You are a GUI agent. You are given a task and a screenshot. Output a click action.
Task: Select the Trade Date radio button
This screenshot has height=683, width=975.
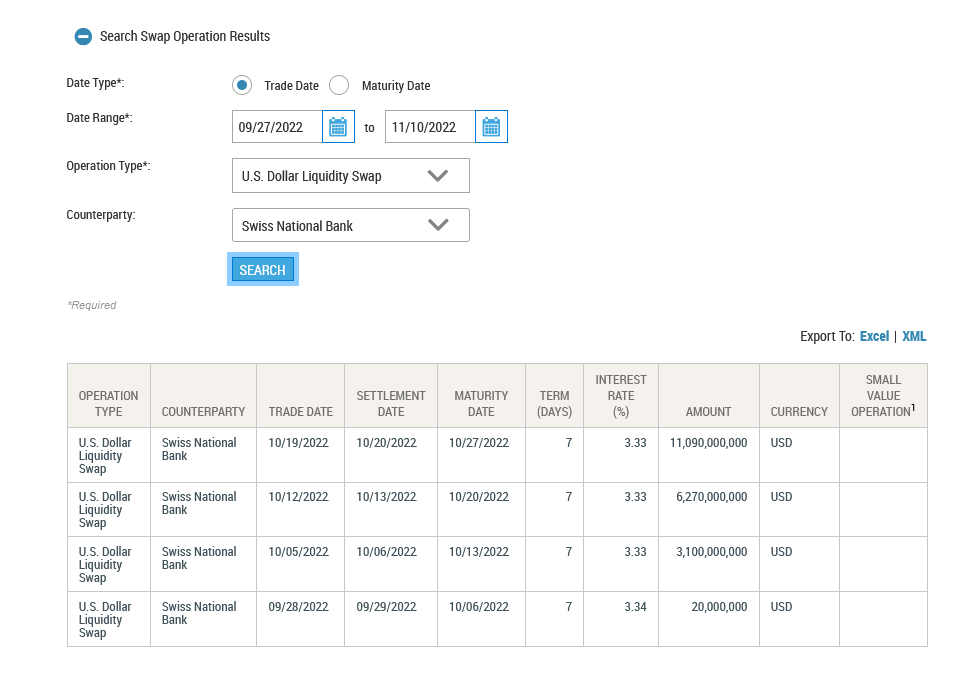coord(242,85)
